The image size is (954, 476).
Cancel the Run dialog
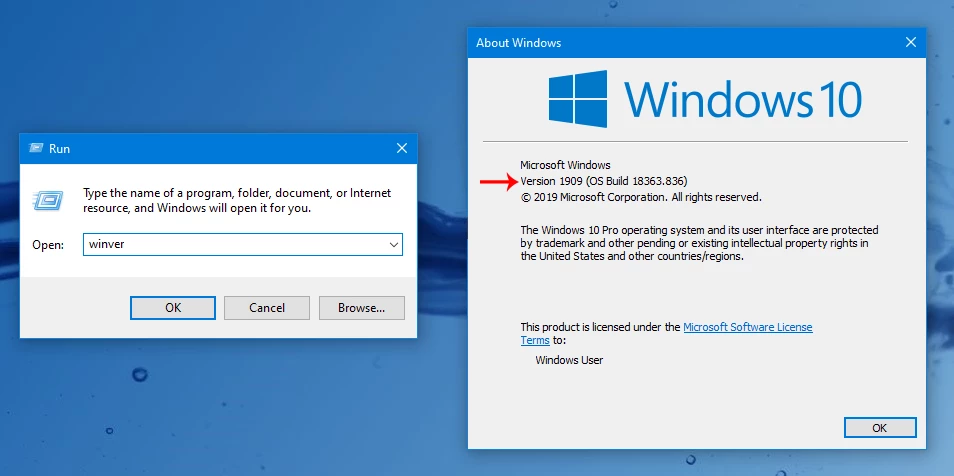(x=266, y=308)
